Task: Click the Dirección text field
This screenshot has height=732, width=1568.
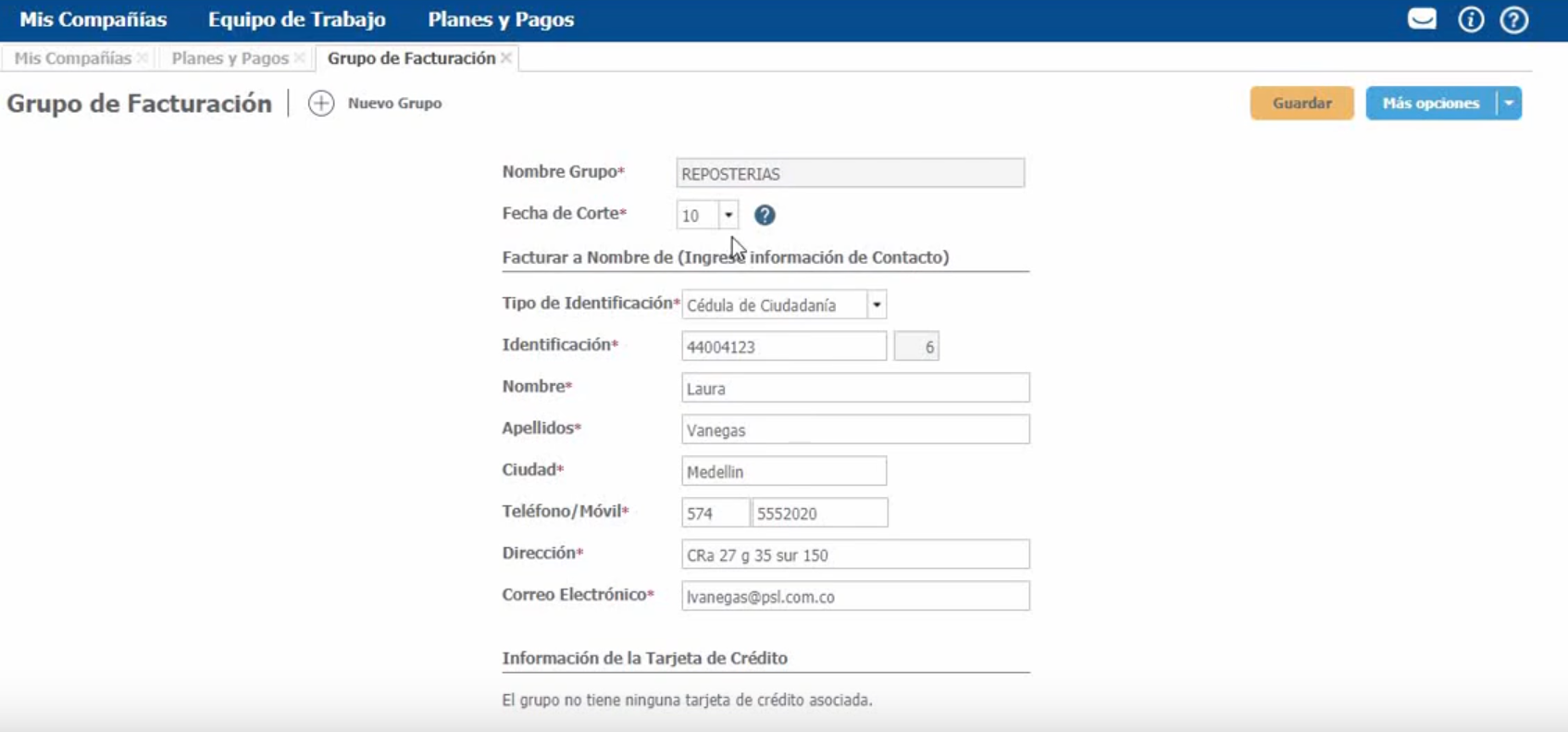Action: [855, 555]
